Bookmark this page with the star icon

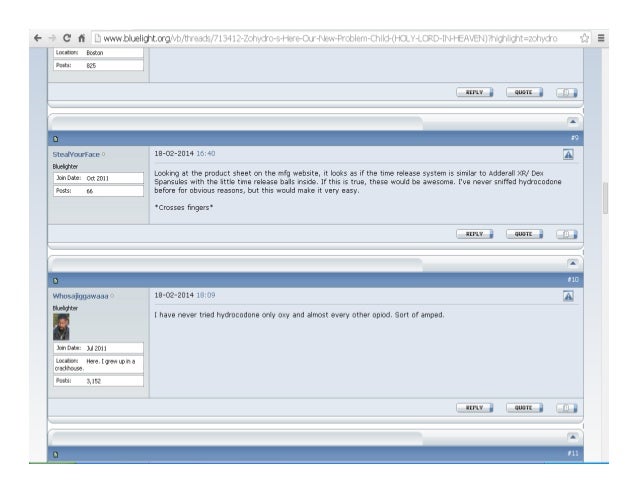pyautogui.click(x=584, y=38)
